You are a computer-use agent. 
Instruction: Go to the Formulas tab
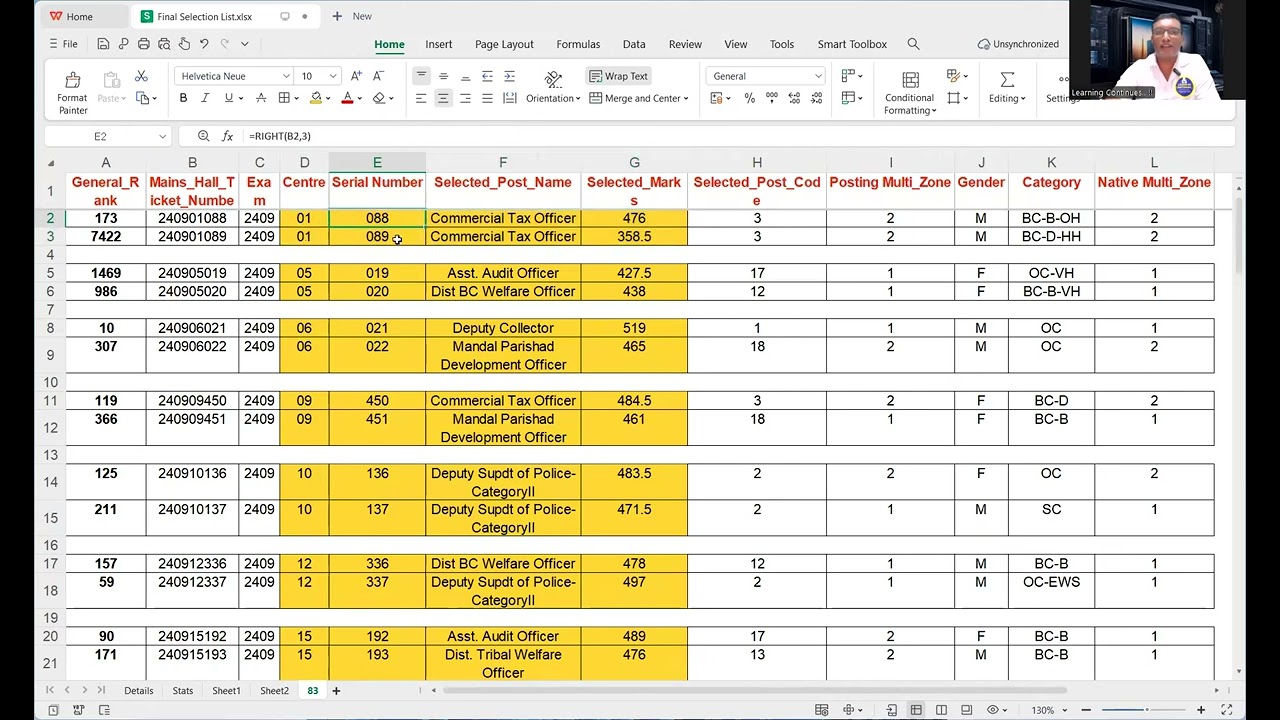pos(578,44)
